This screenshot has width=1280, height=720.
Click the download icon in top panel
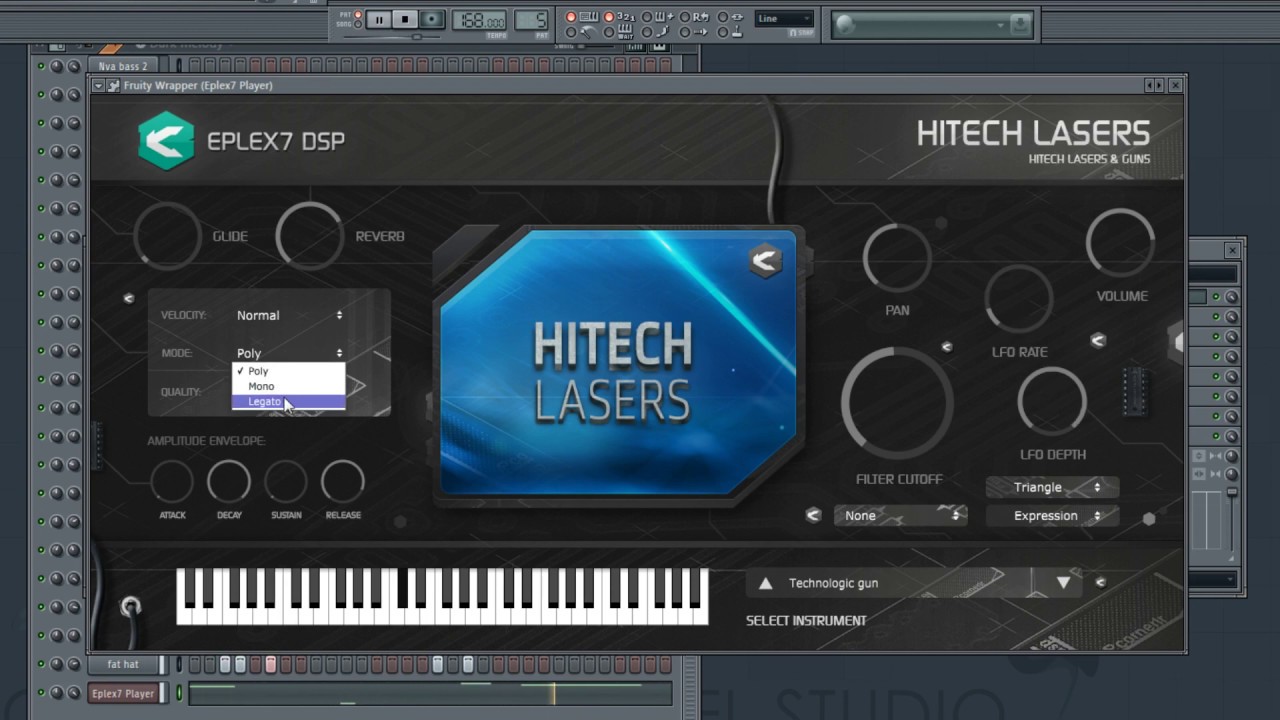[x=1020, y=24]
